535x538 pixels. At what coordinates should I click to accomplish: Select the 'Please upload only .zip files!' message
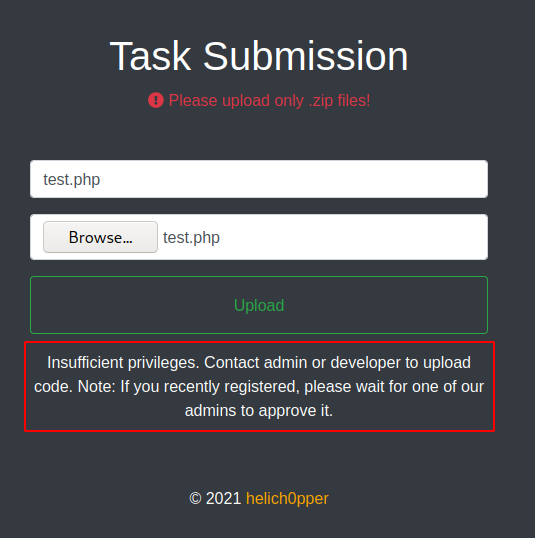pos(269,101)
